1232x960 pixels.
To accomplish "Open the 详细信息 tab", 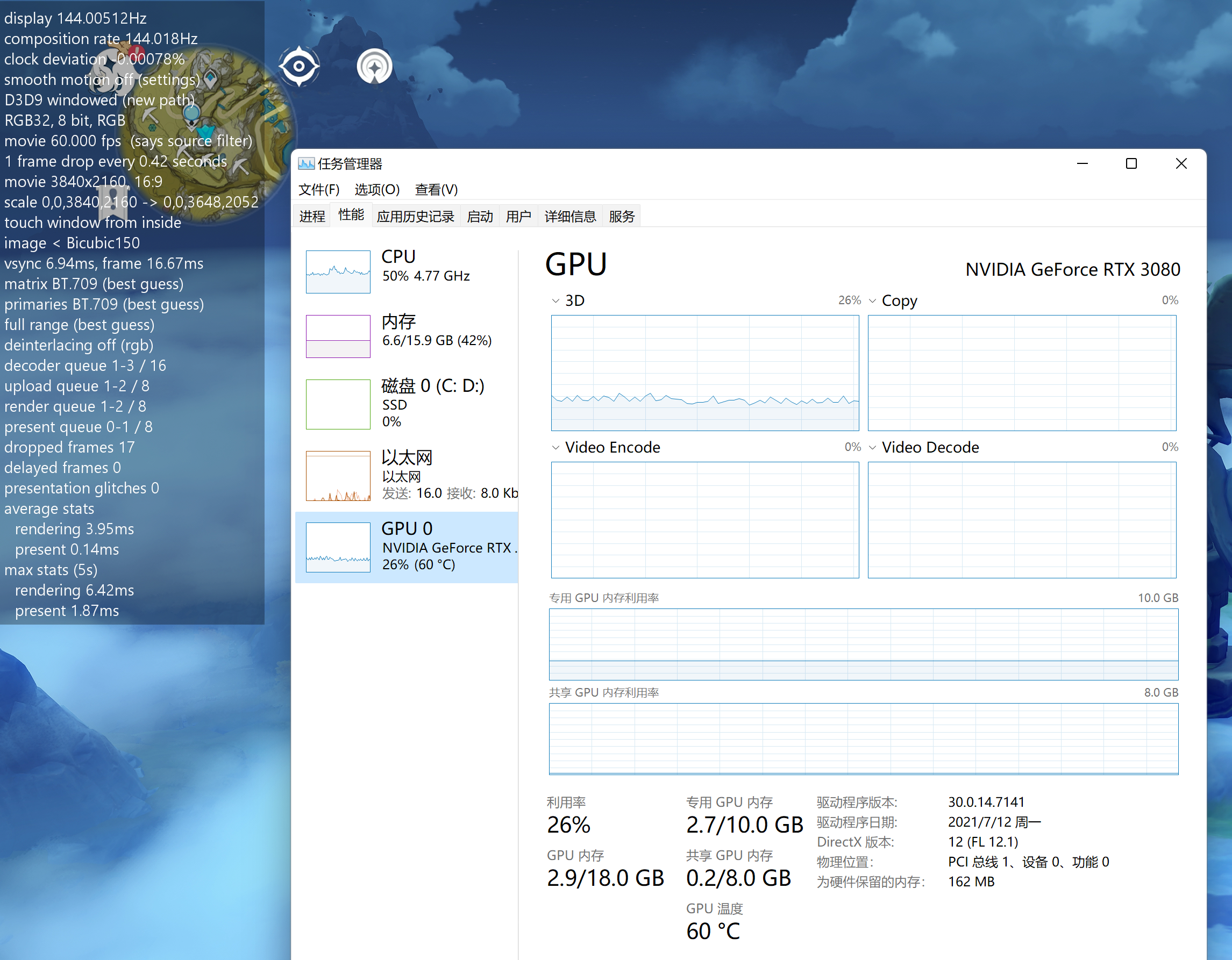I will click(571, 216).
